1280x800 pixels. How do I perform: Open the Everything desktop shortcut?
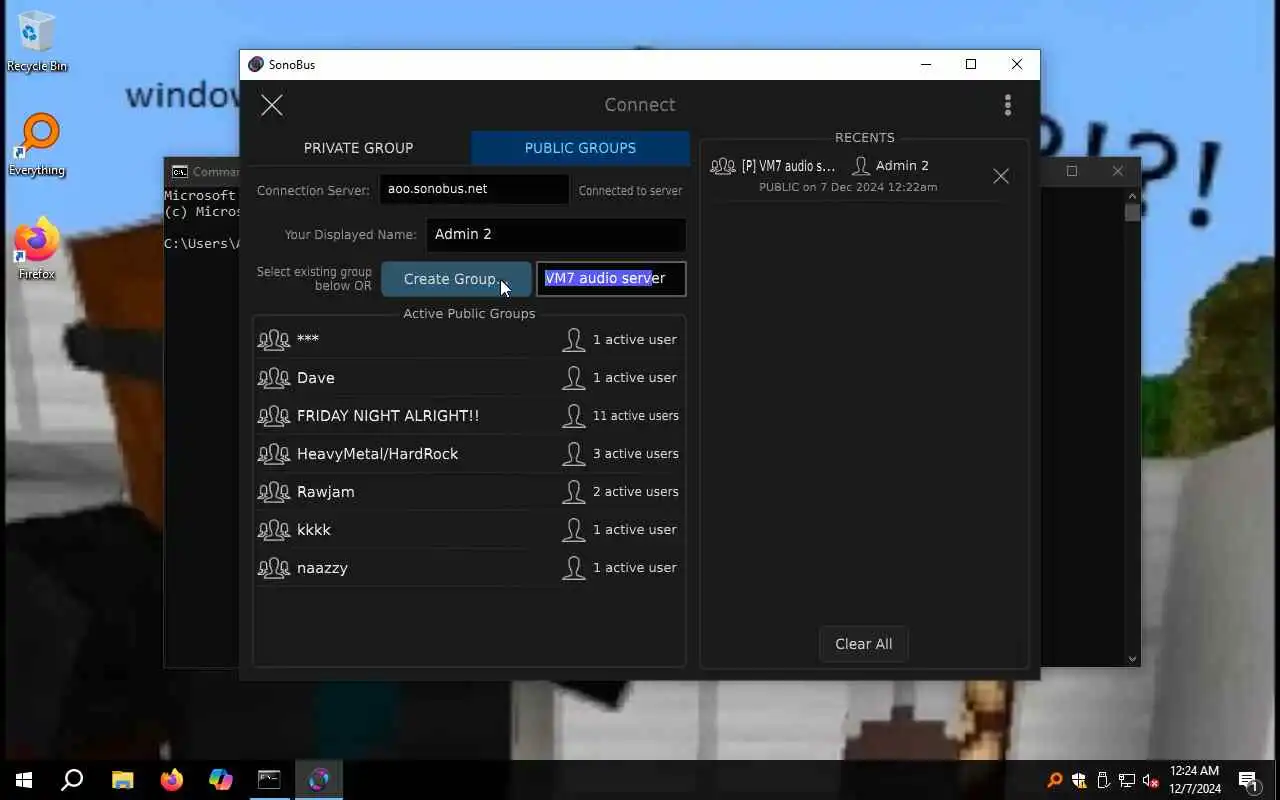point(37,145)
